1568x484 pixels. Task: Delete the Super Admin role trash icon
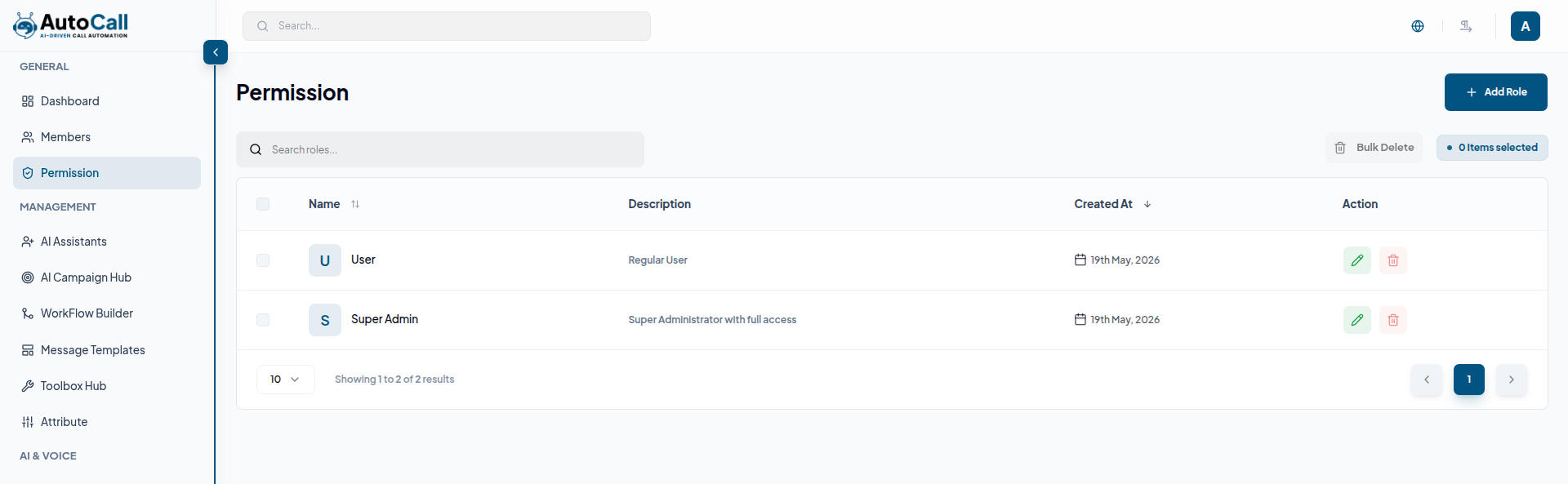(1393, 320)
